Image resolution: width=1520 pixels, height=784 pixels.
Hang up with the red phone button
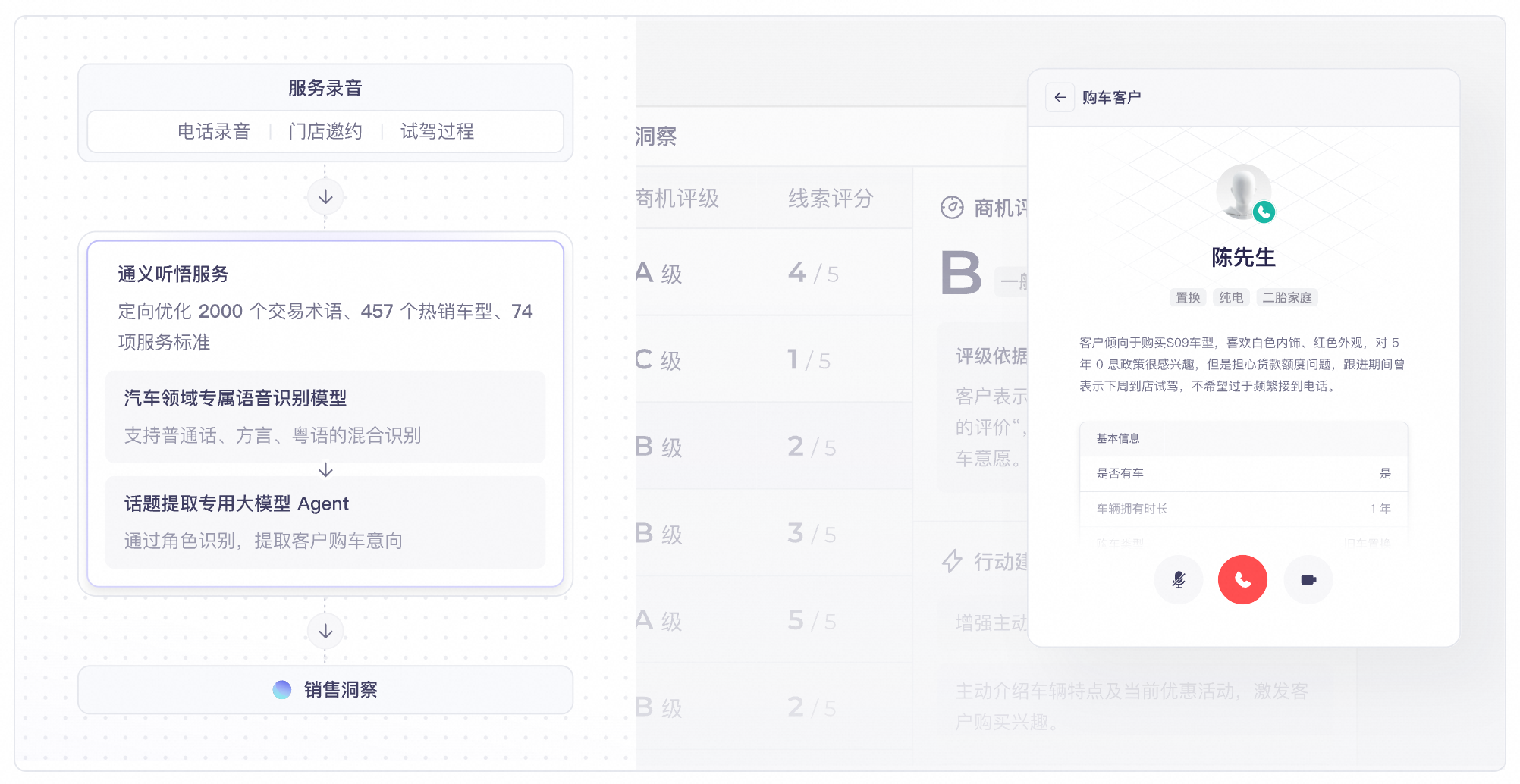(x=1242, y=580)
